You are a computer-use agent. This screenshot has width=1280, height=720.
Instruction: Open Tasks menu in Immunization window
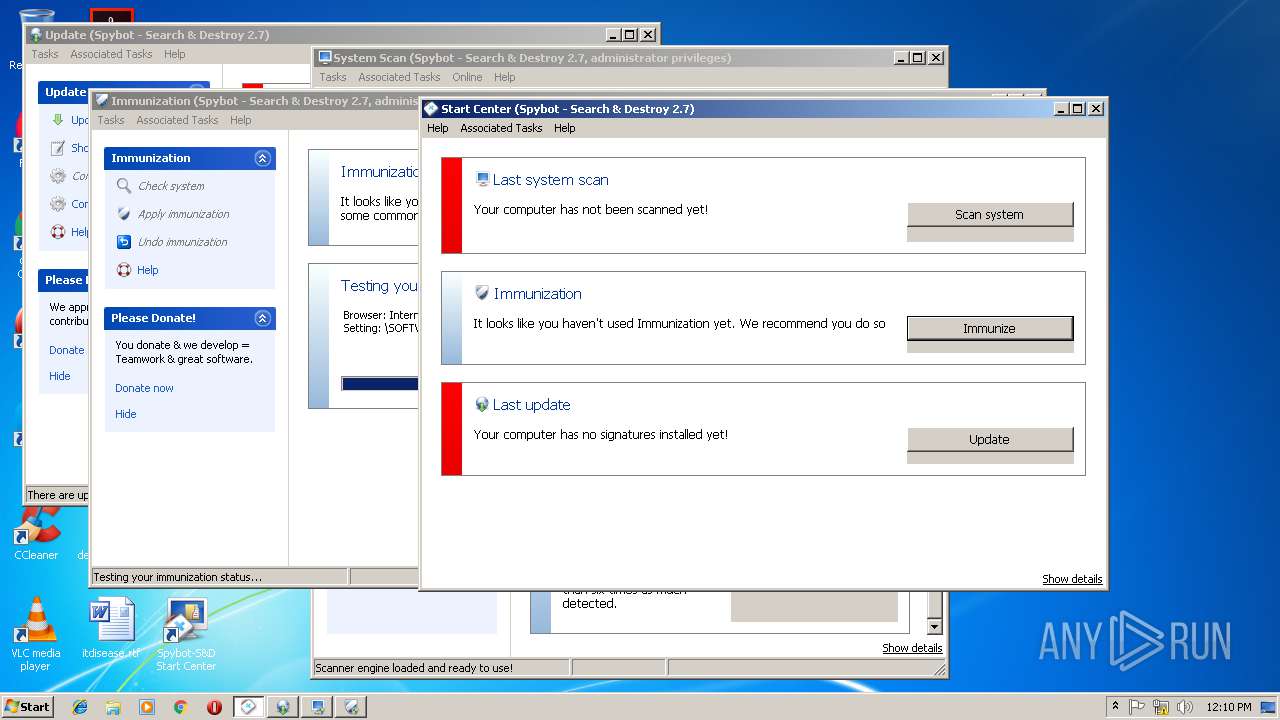click(x=111, y=120)
